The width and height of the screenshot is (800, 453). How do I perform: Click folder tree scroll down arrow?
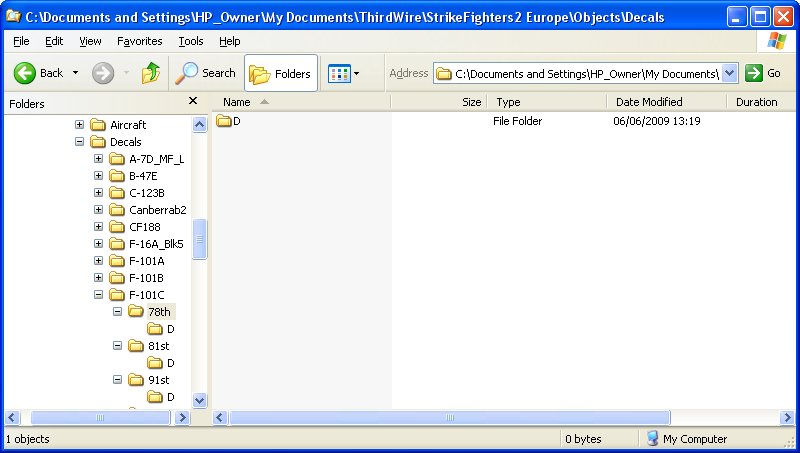click(199, 400)
